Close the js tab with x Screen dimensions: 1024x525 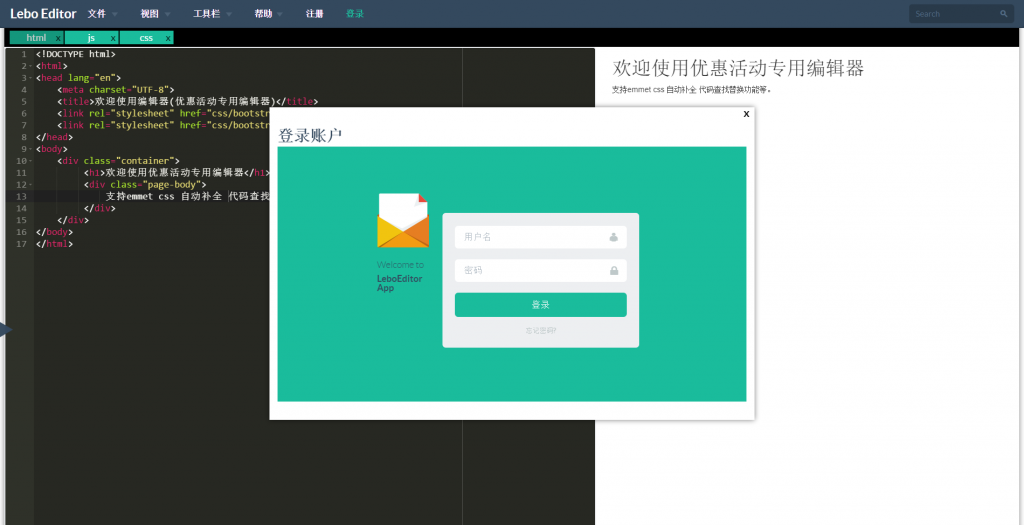[x=113, y=39]
